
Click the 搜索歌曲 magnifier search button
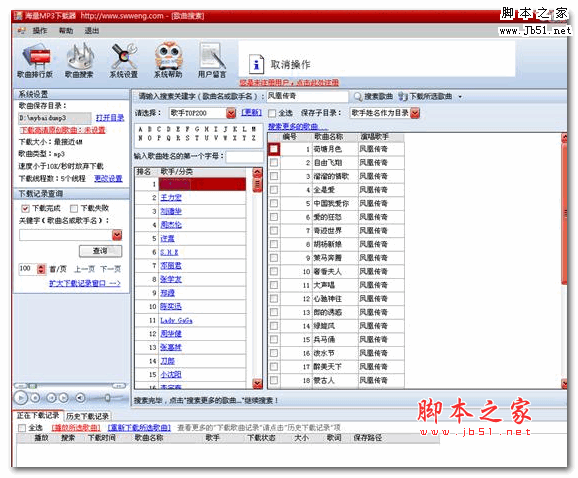click(374, 97)
